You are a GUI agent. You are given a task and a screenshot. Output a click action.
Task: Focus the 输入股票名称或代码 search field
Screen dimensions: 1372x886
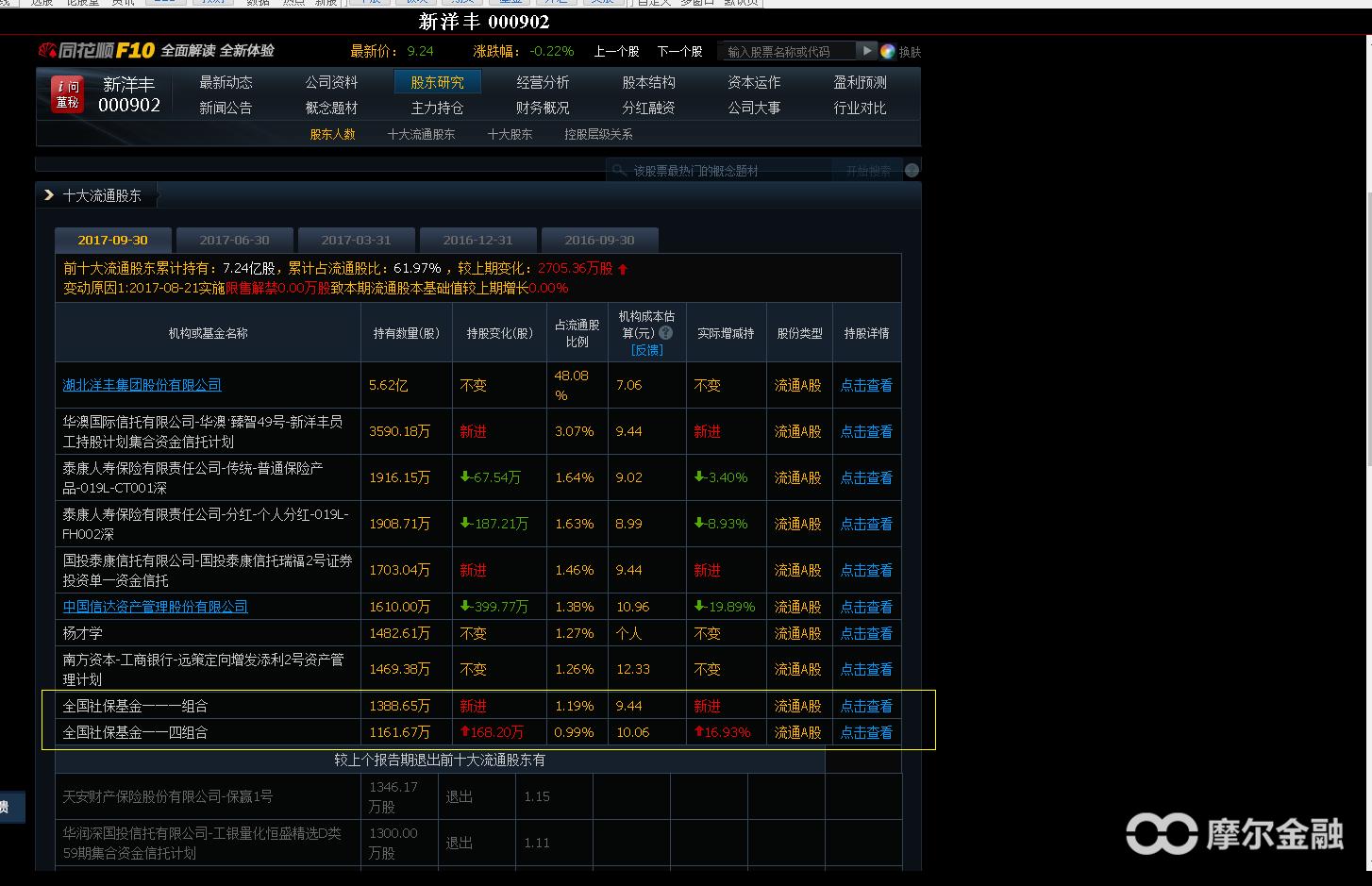point(786,52)
